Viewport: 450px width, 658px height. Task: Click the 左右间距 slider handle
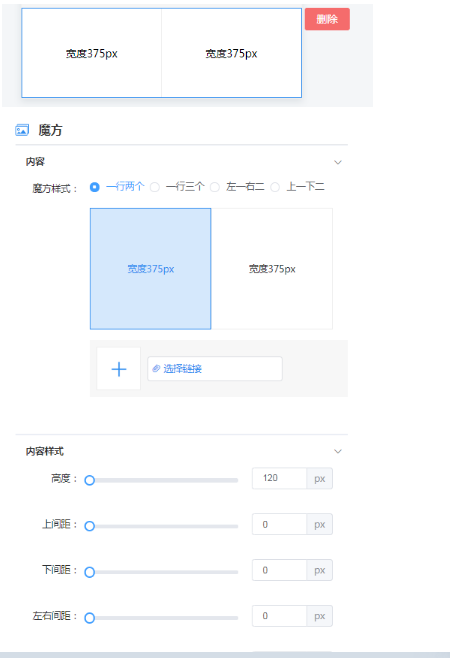point(89,618)
